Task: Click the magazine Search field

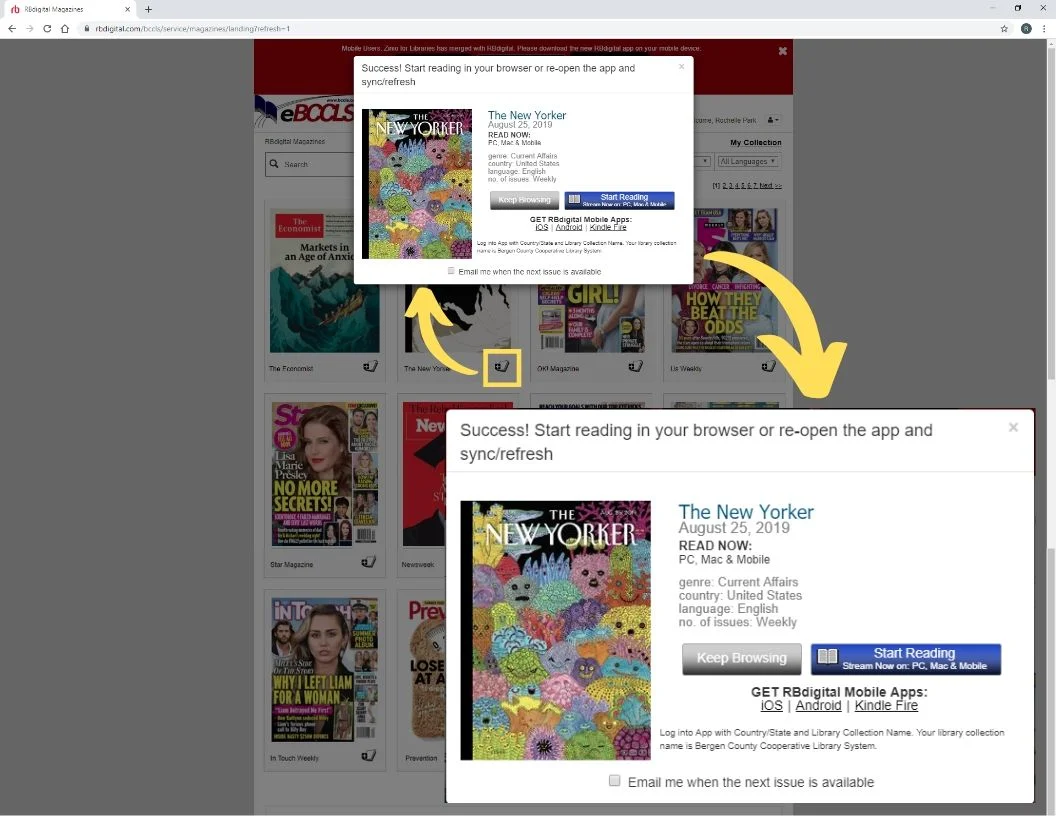Action: 310,164
